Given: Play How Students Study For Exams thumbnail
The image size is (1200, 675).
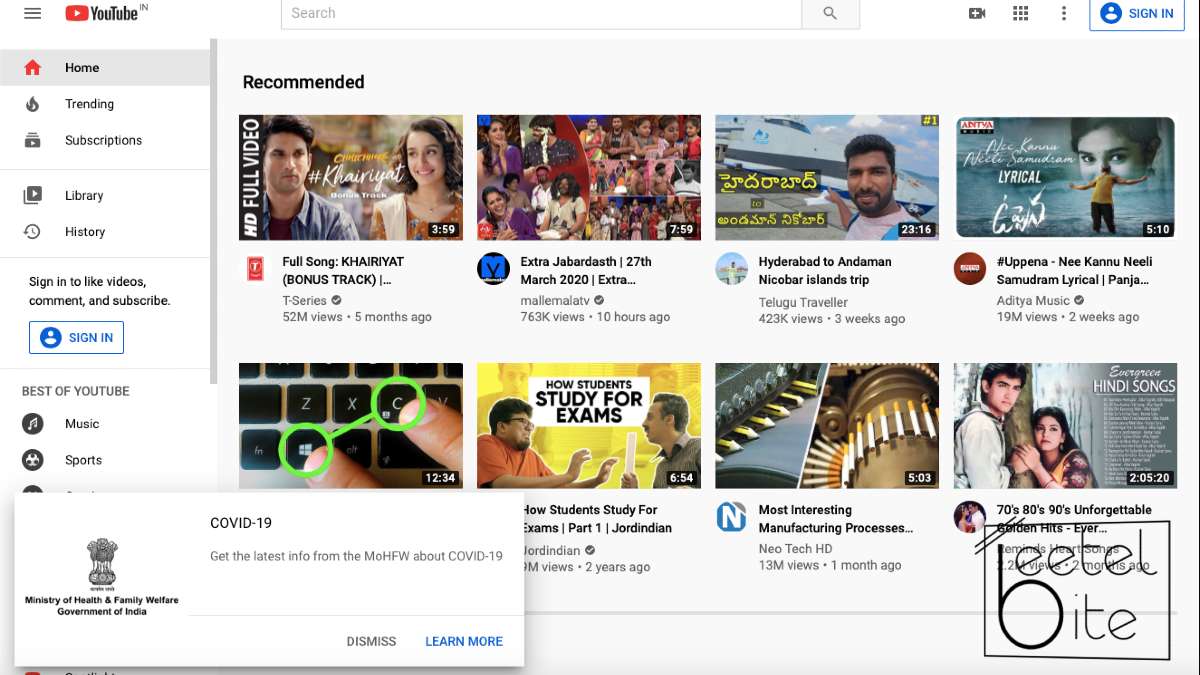Looking at the screenshot, I should pos(589,425).
